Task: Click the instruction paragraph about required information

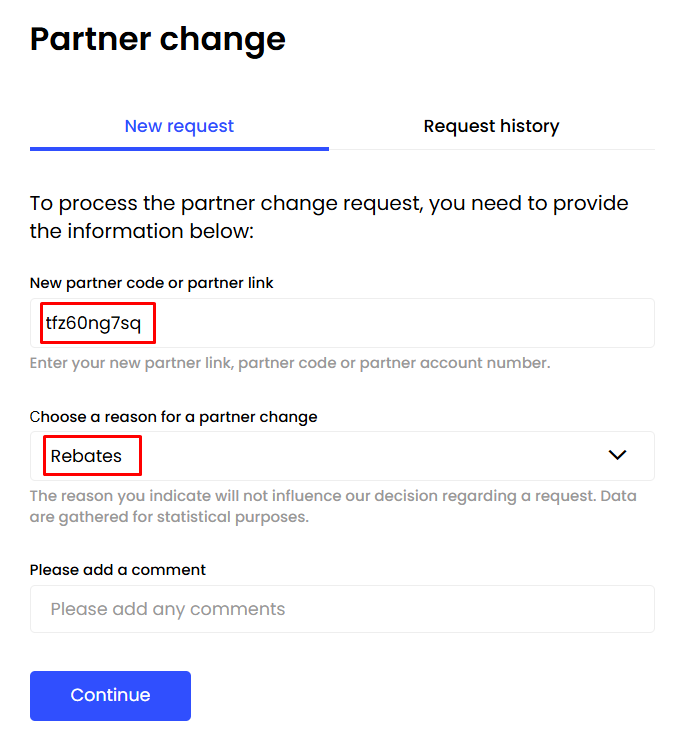Action: [329, 217]
